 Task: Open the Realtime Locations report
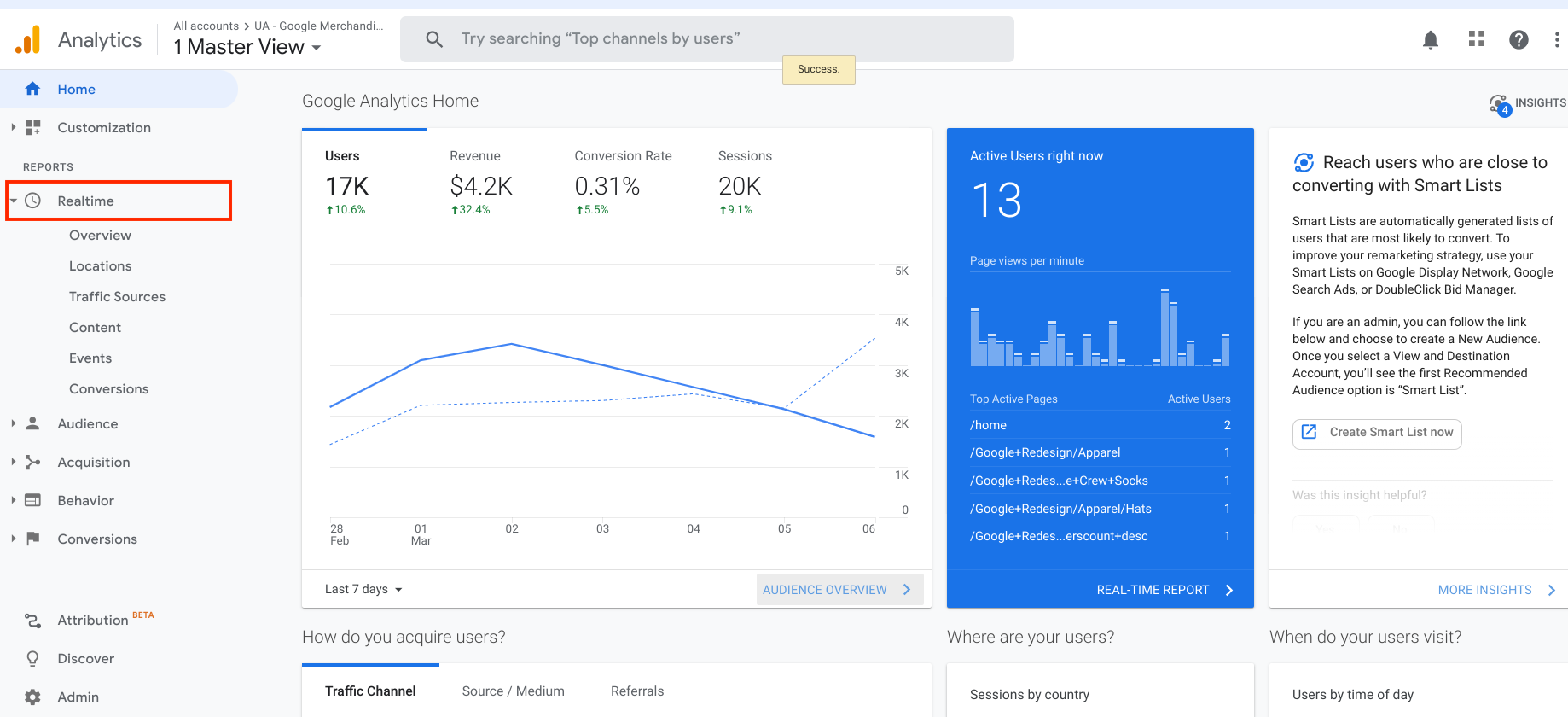click(100, 265)
